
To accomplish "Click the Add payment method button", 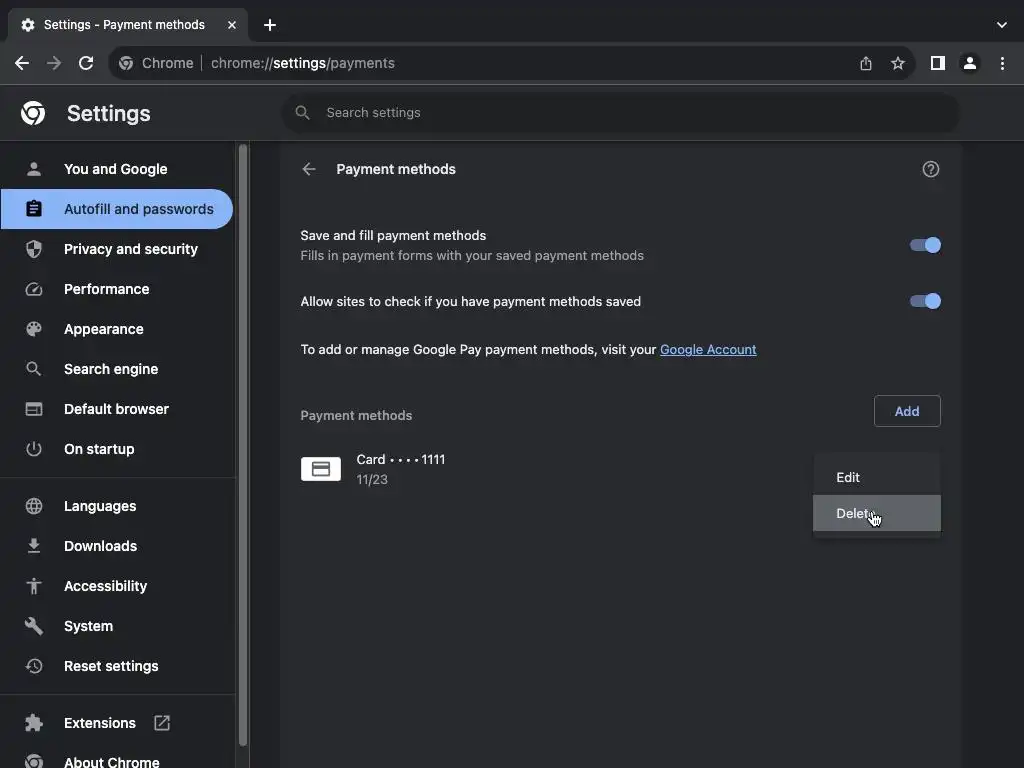I will 907,411.
